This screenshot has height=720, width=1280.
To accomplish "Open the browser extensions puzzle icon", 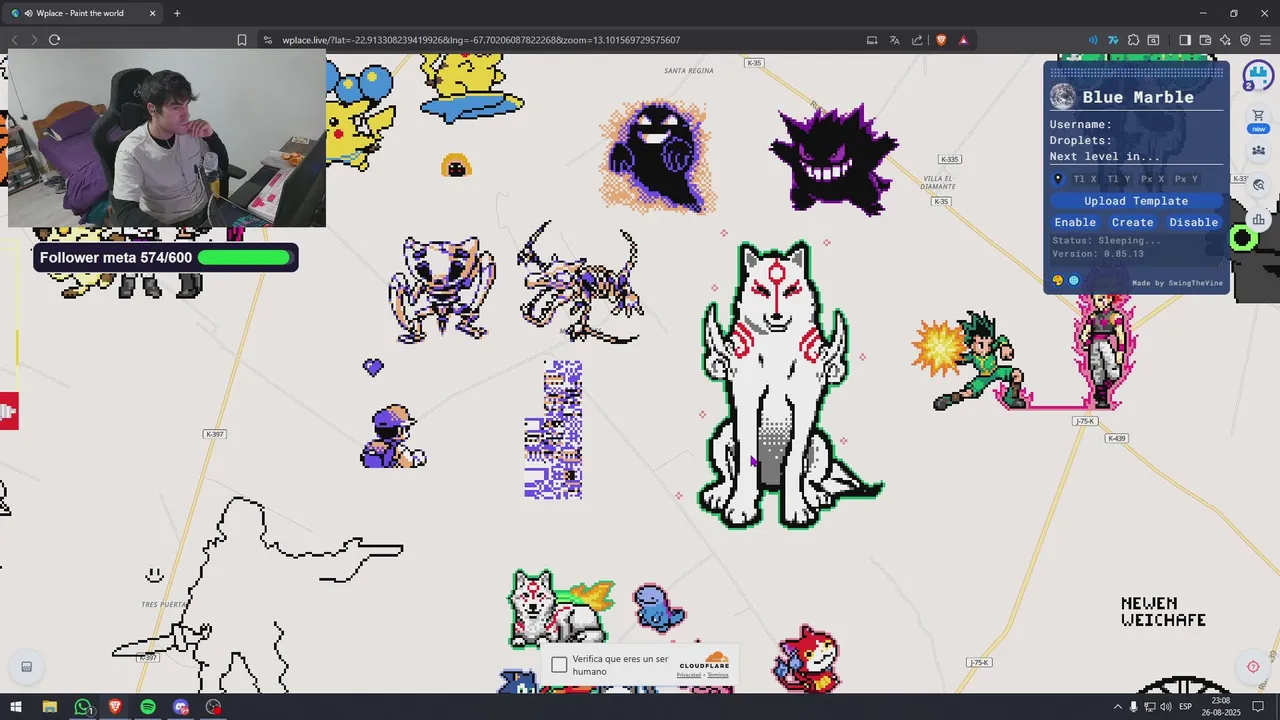I will (x=1133, y=40).
